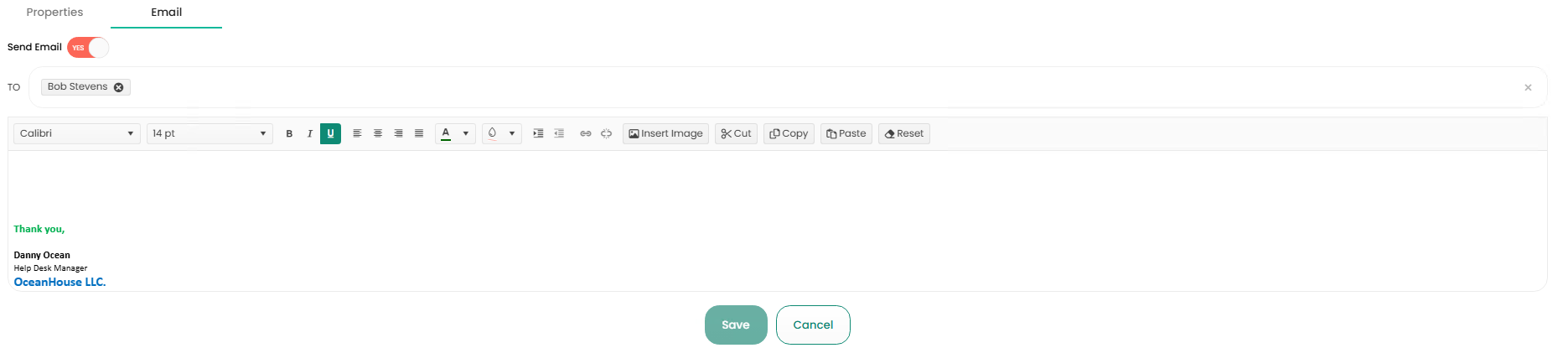
Task: Open the 14 pt font size dropdown
Action: (x=210, y=134)
